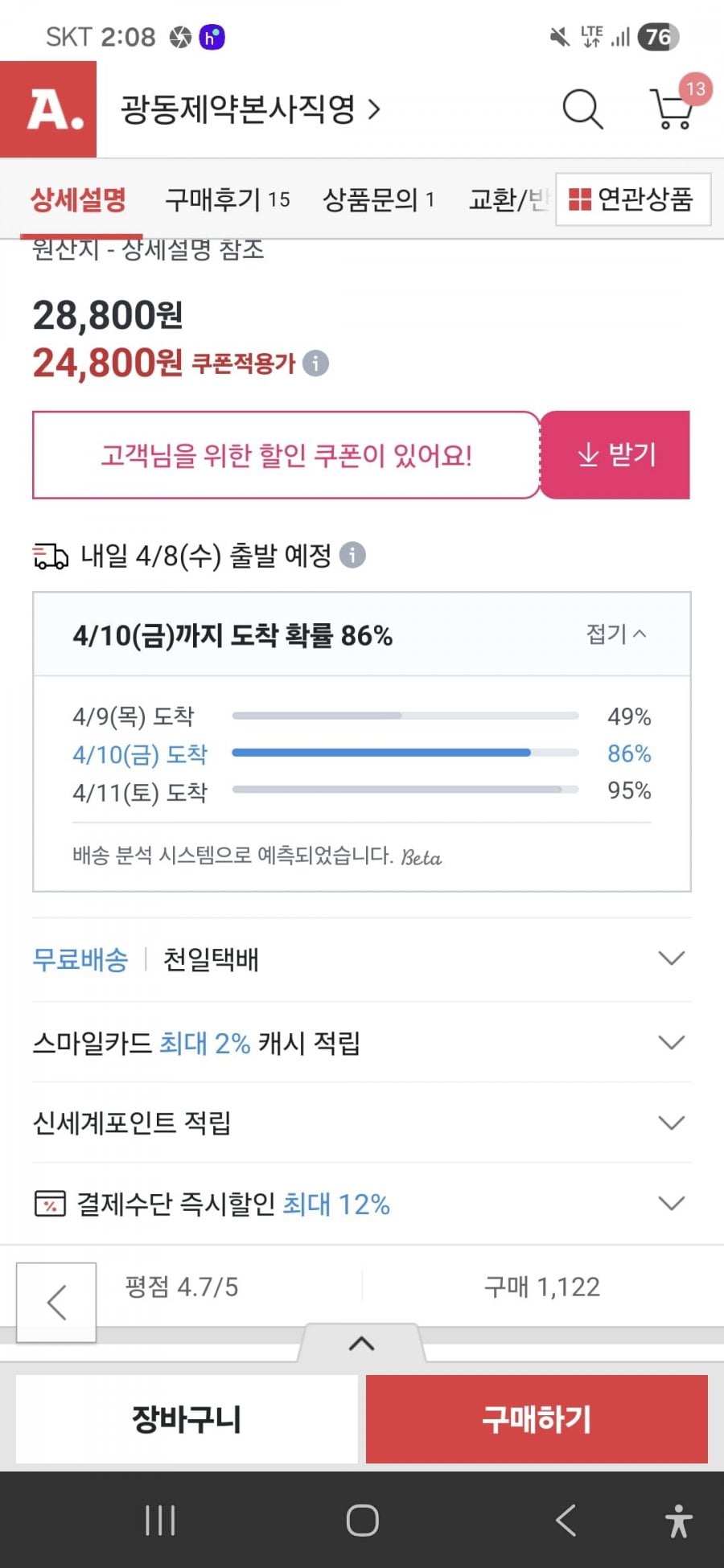Switch to the 구매후기 reviews tab
Image resolution: width=724 pixels, height=1568 pixels.
point(227,199)
